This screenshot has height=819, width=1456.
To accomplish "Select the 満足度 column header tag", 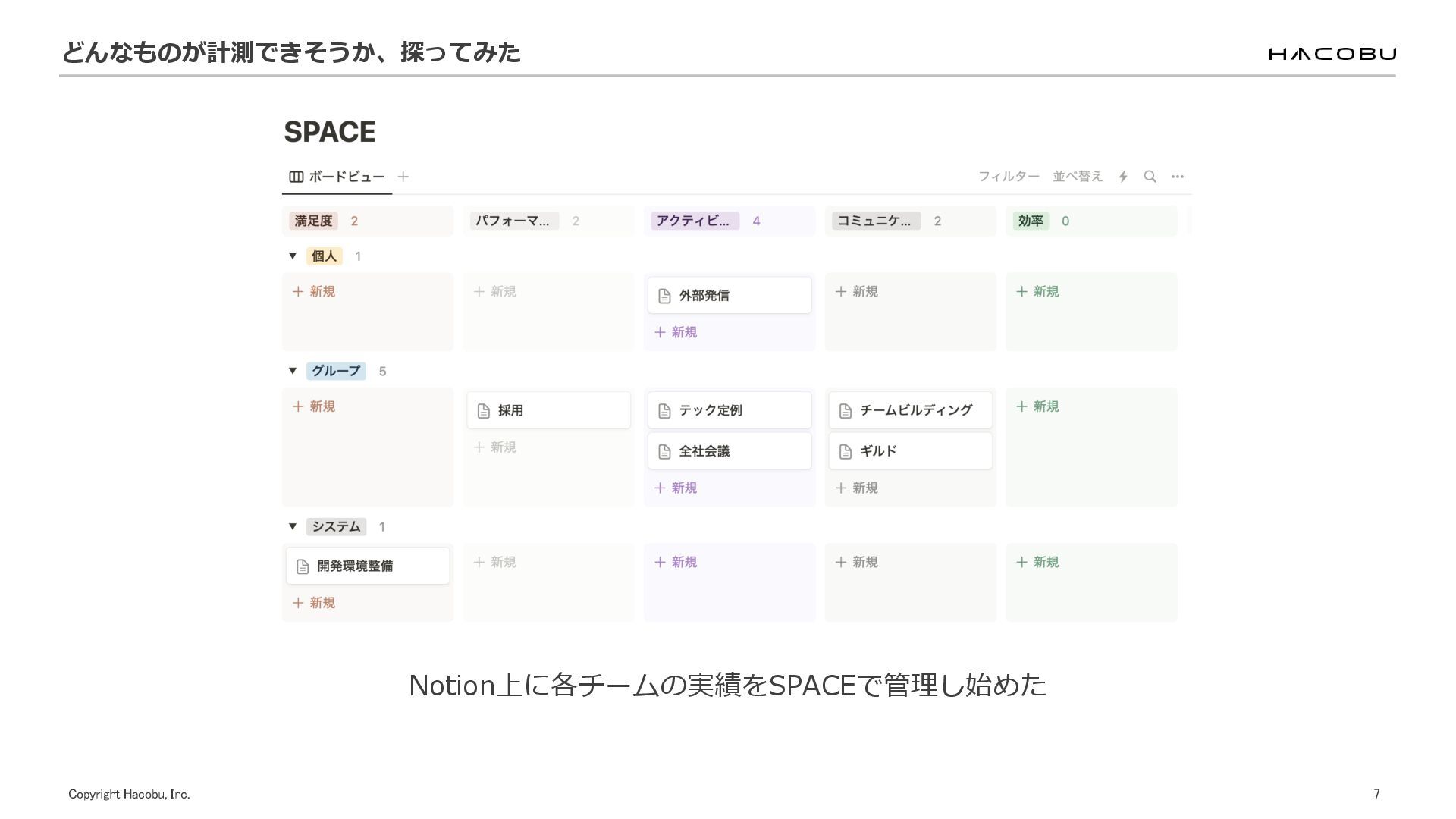I will [x=314, y=221].
